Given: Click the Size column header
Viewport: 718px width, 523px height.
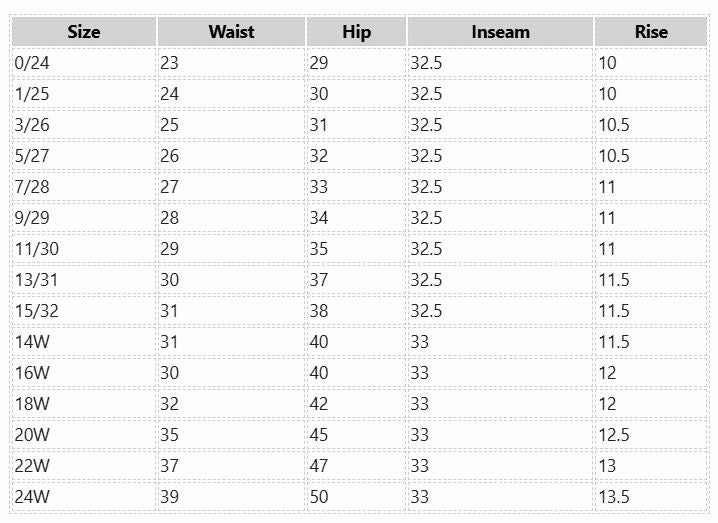Looking at the screenshot, I should [84, 32].
